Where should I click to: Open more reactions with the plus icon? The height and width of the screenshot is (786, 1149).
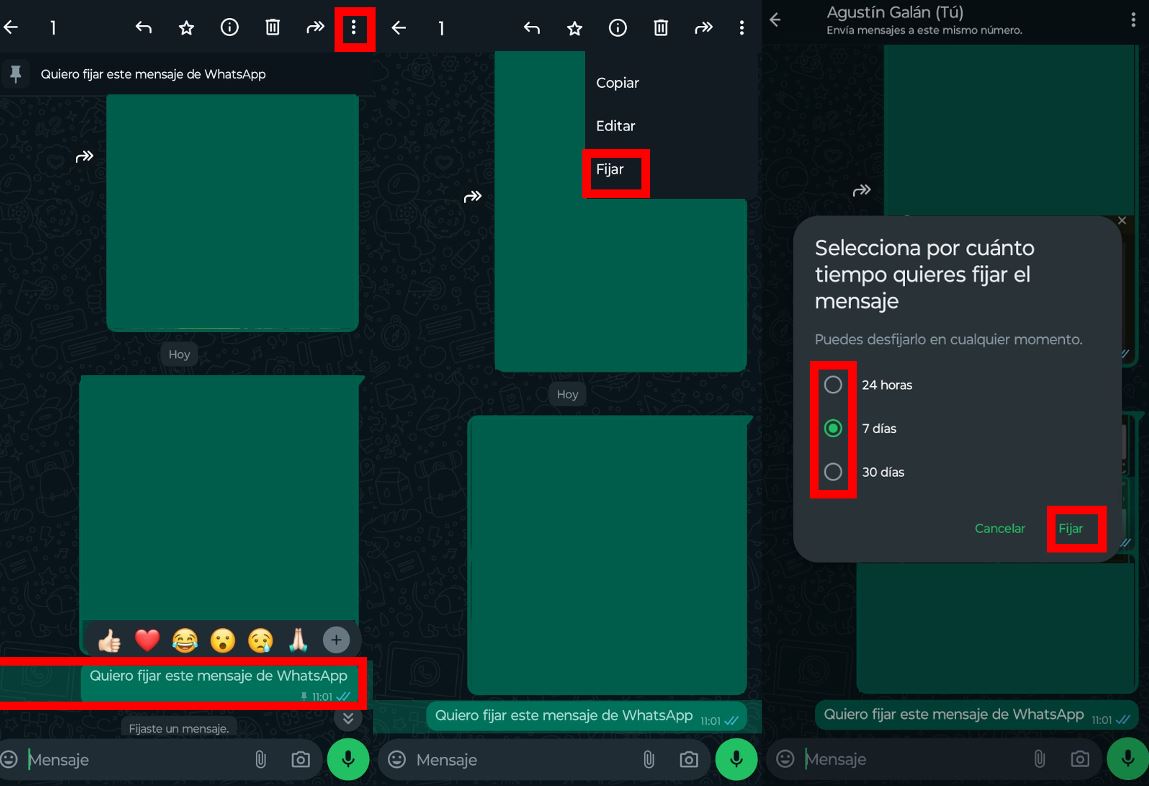336,640
